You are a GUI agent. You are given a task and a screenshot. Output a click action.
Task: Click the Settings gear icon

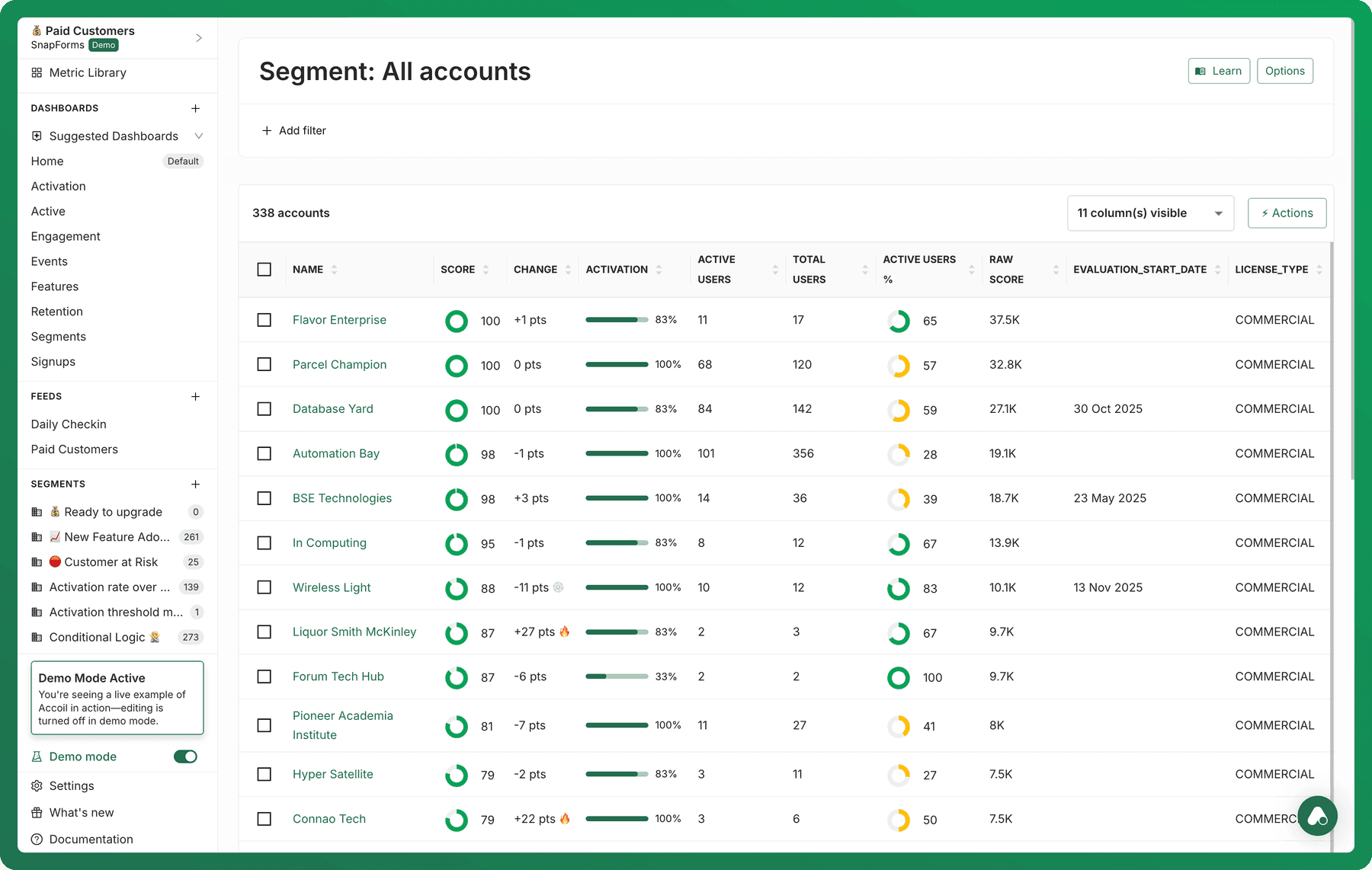[37, 785]
